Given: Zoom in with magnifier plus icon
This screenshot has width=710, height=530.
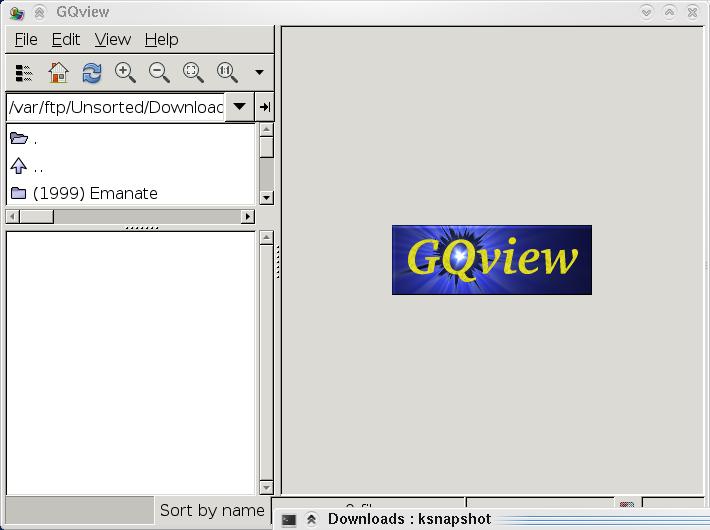Looking at the screenshot, I should pos(125,72).
